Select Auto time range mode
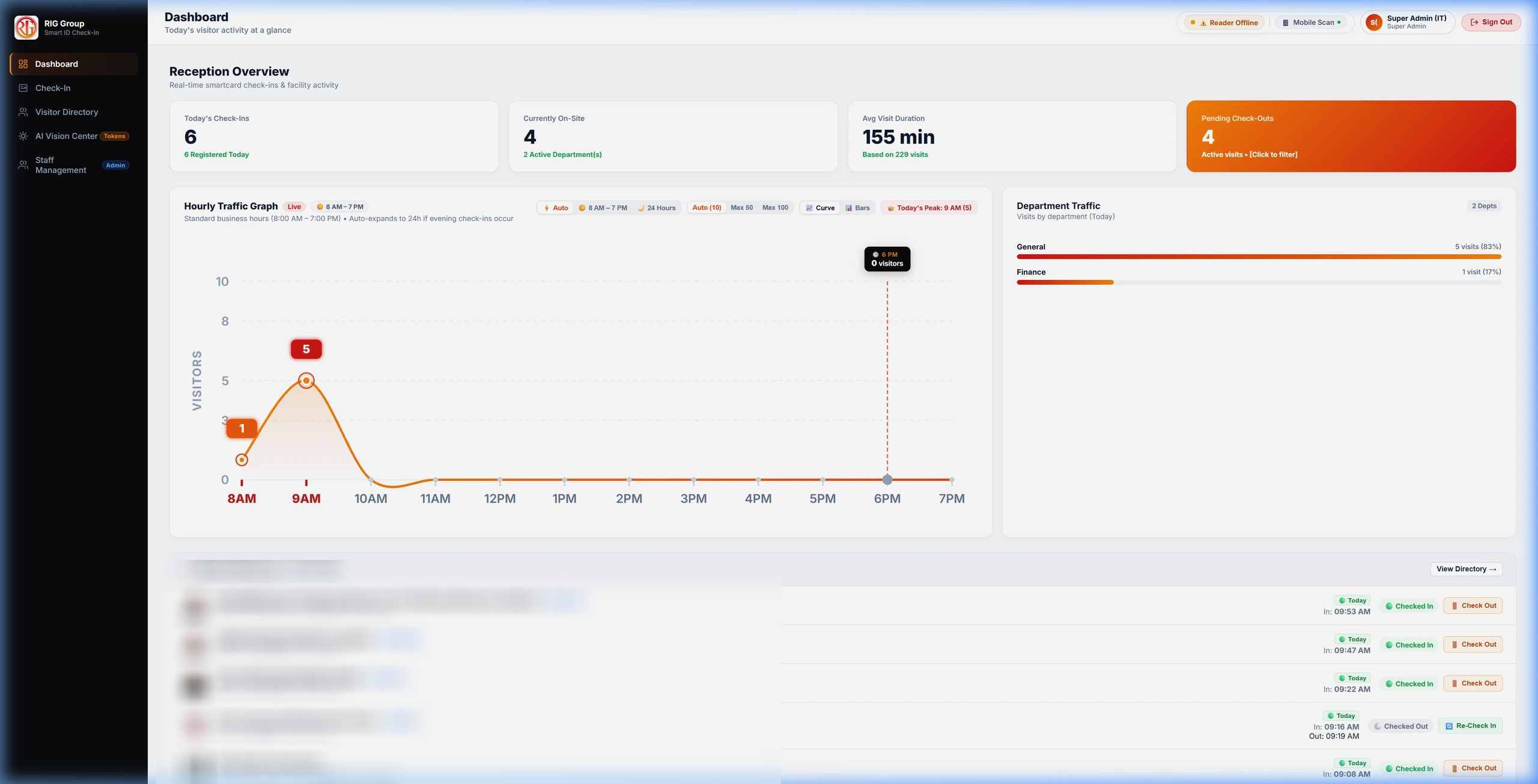 (556, 208)
